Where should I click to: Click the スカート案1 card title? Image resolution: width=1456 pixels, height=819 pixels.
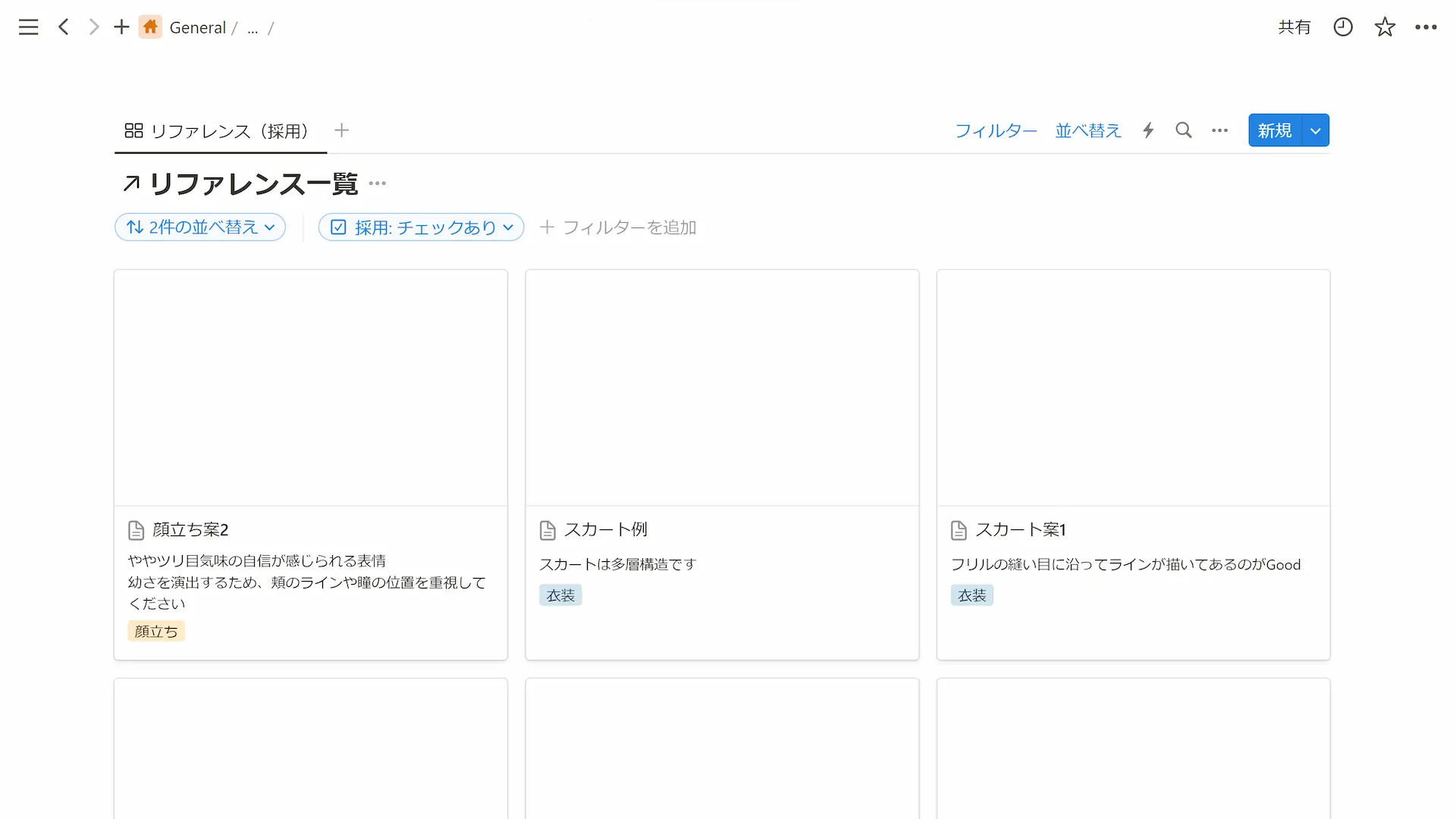(1021, 529)
